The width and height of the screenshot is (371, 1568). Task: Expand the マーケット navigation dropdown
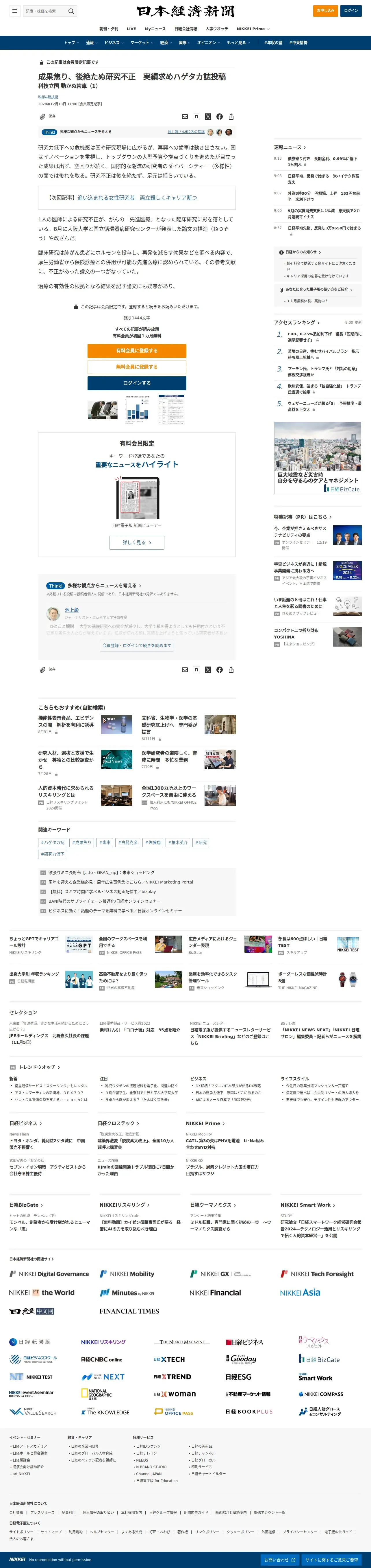click(142, 43)
